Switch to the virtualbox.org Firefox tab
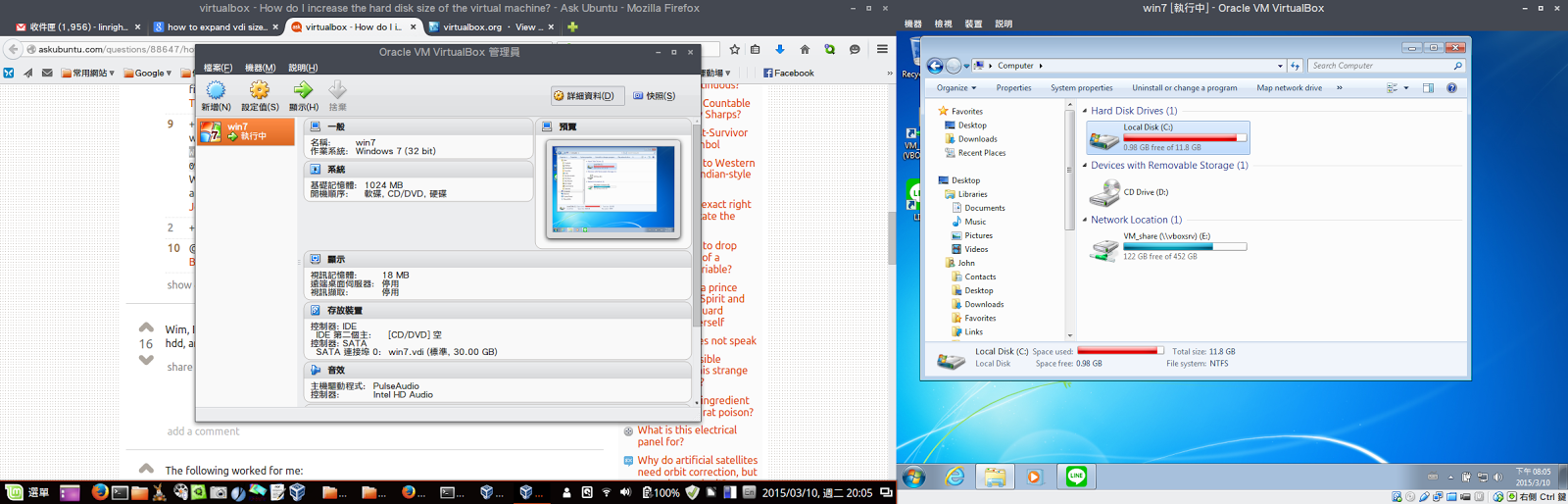The height and width of the screenshot is (504, 1568). [491, 26]
